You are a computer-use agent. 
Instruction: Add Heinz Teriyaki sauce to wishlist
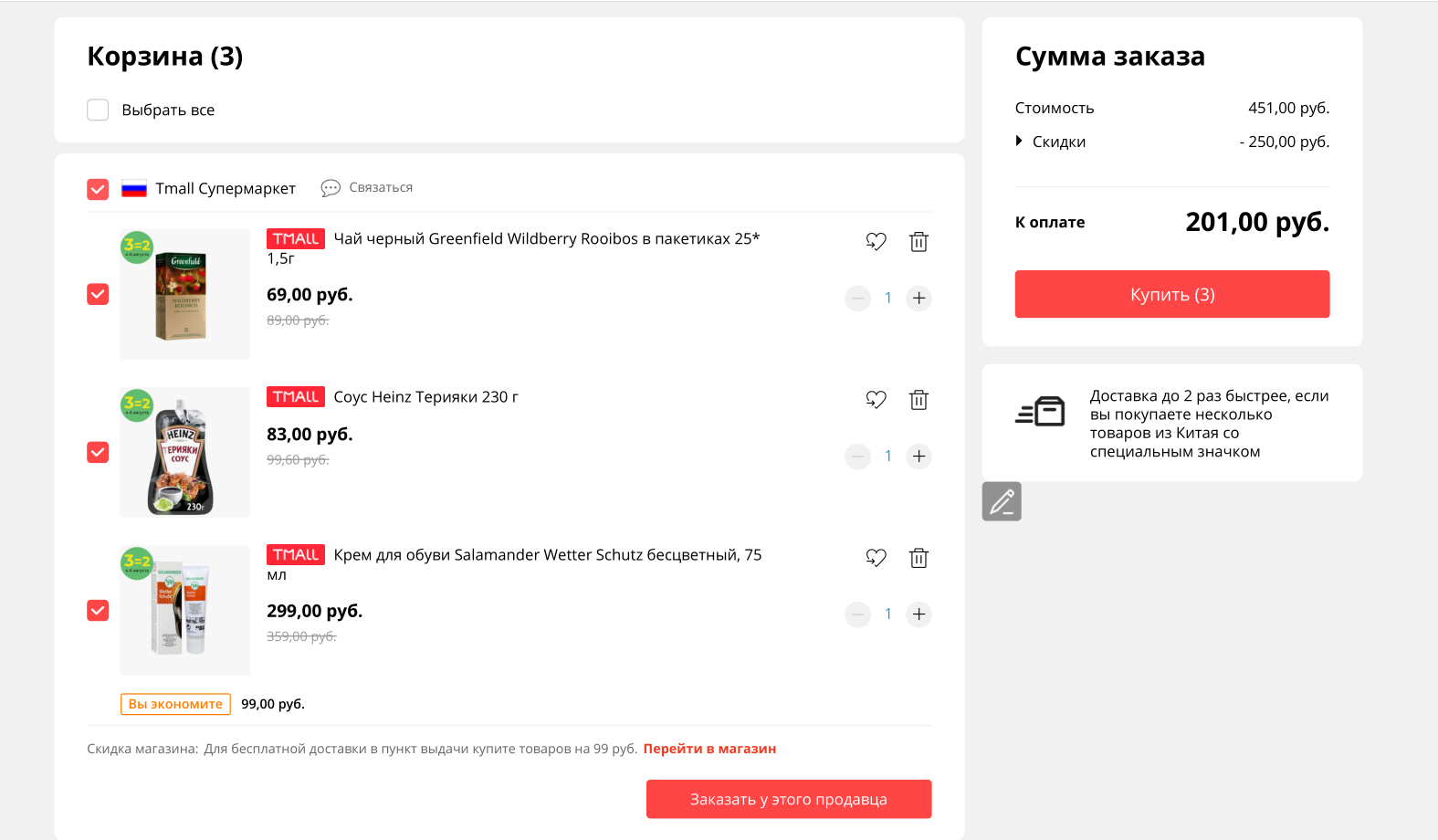[x=876, y=400]
